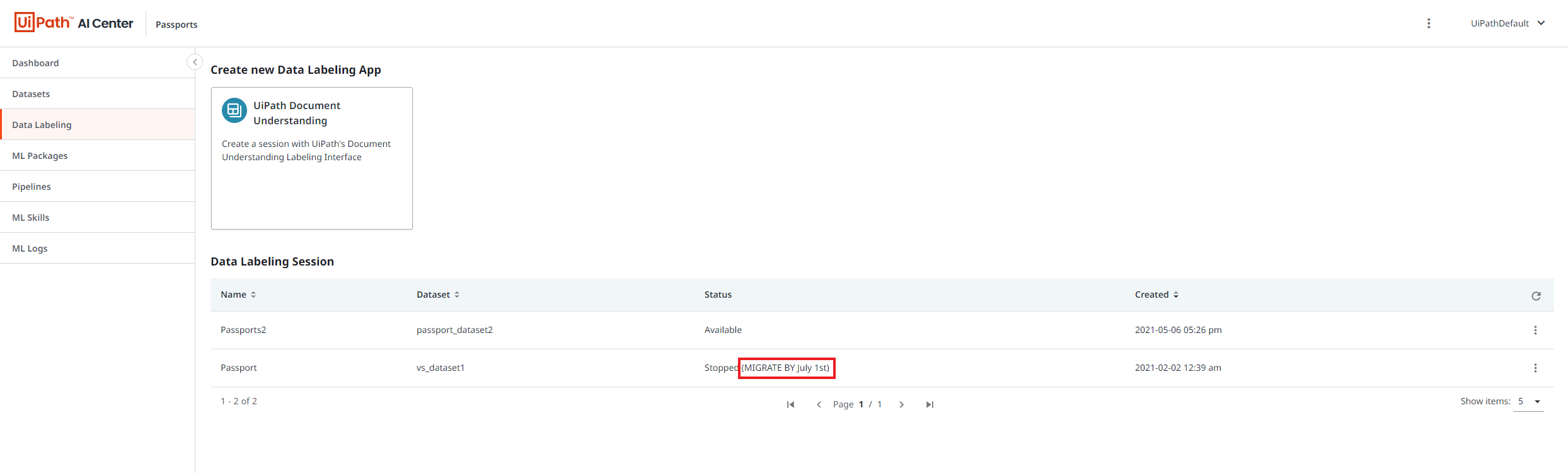Viewport: 1568px width, 473px height.
Task: Open Dashboard in the sidebar
Action: click(98, 63)
